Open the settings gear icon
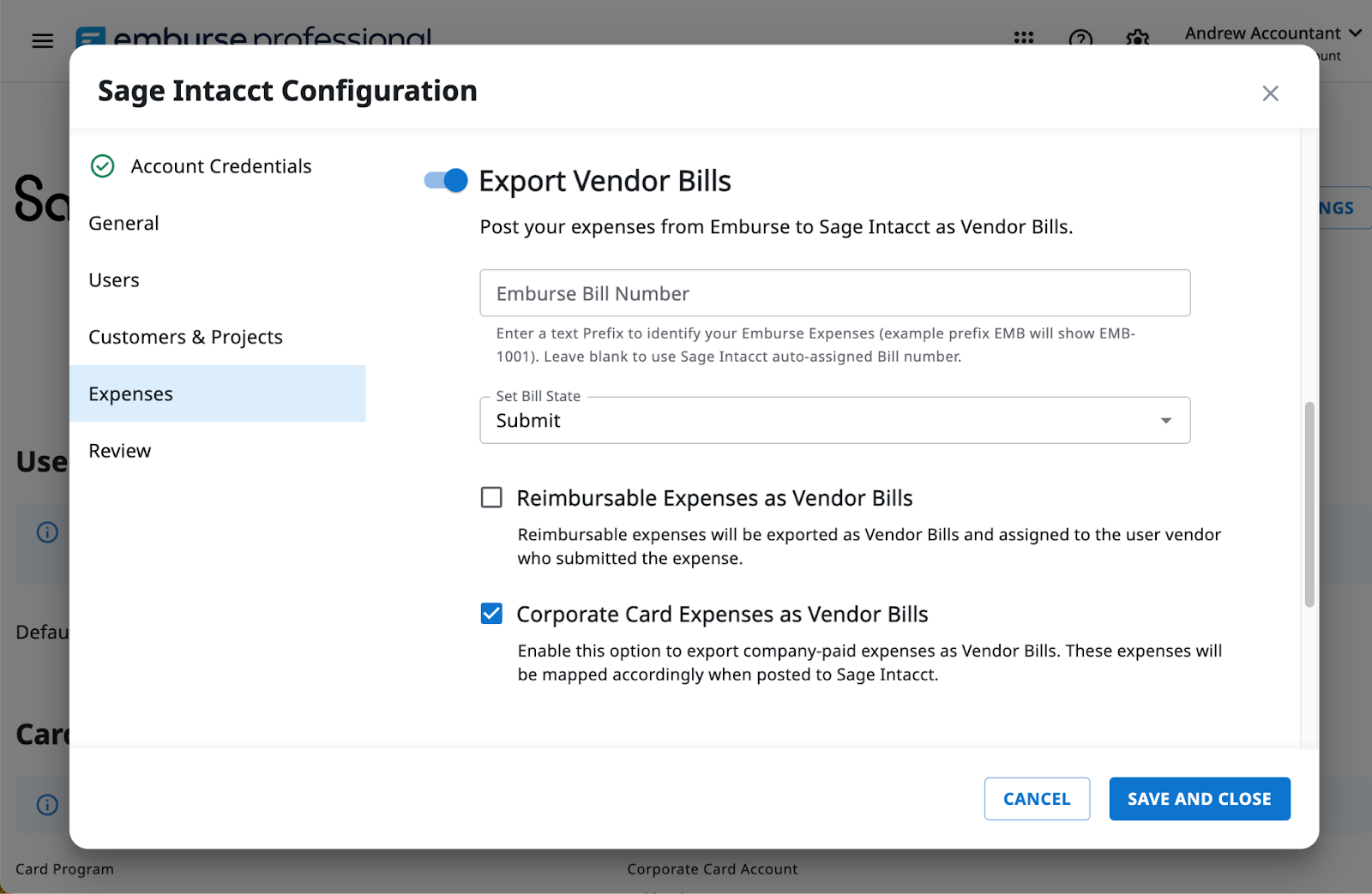Viewport: 1372px width, 894px height. (1137, 38)
